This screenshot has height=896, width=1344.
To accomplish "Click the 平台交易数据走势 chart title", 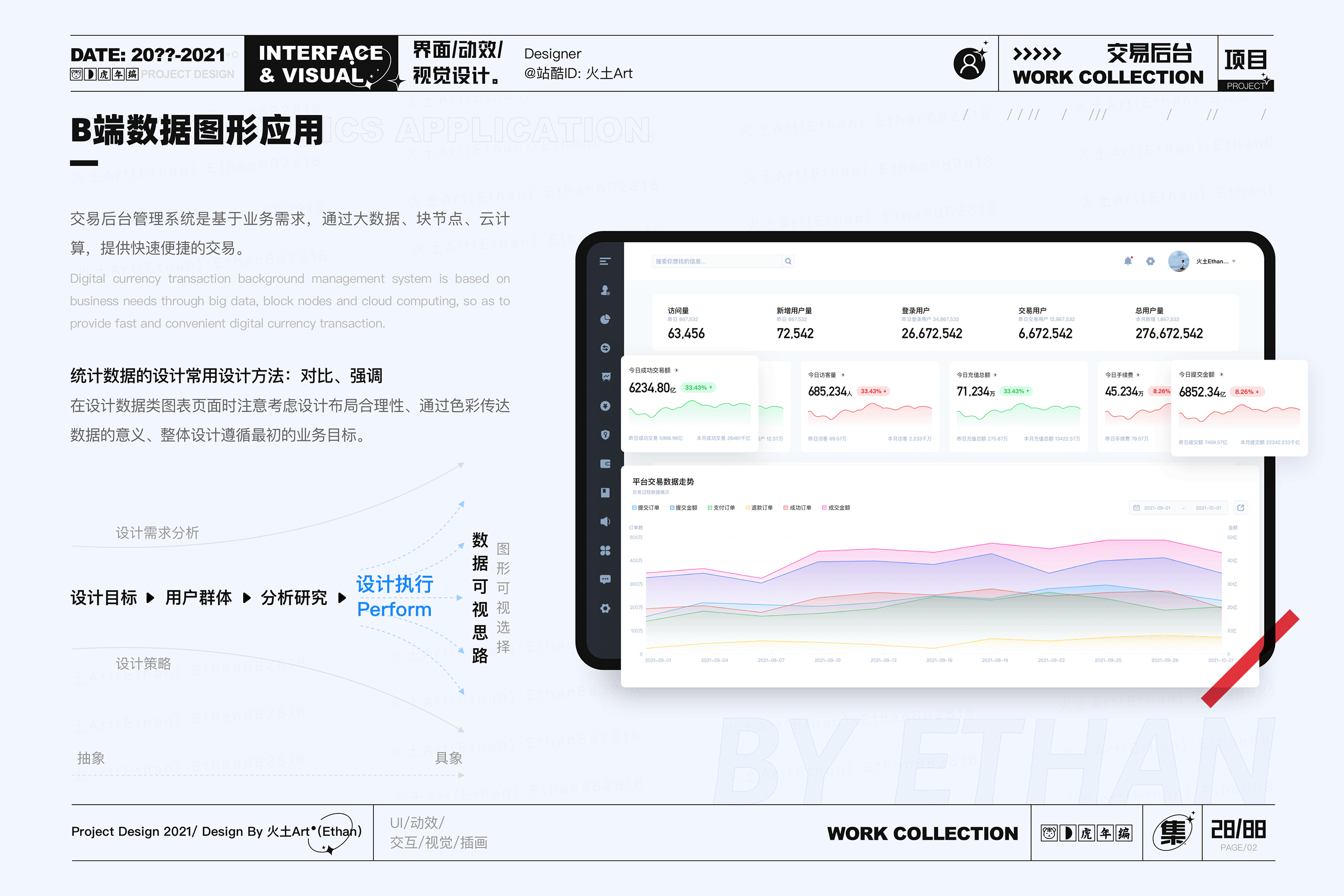I will (x=663, y=482).
